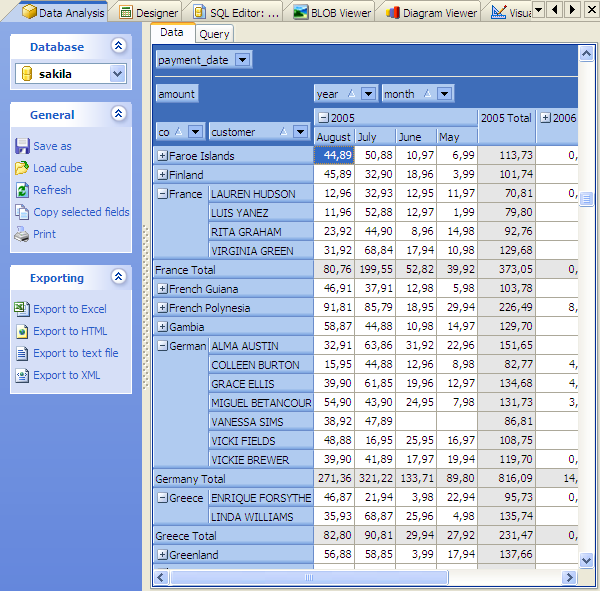Screen dimensions: 600x591
Task: Open the year field filter dropdown
Action: [x=368, y=94]
